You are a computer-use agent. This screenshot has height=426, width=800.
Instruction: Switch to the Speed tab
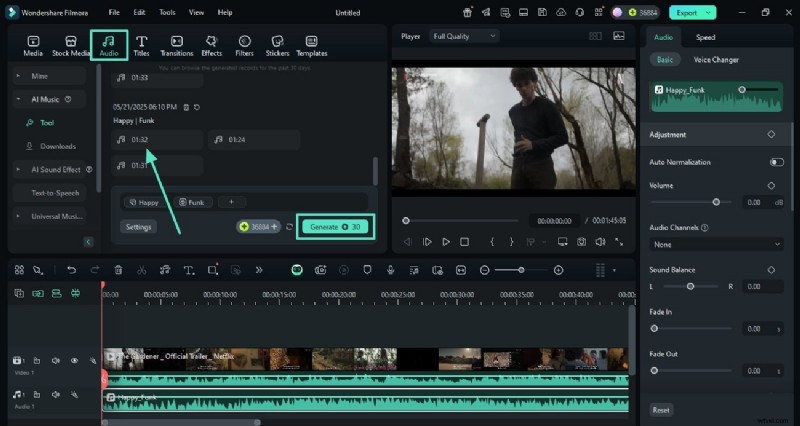(x=705, y=37)
